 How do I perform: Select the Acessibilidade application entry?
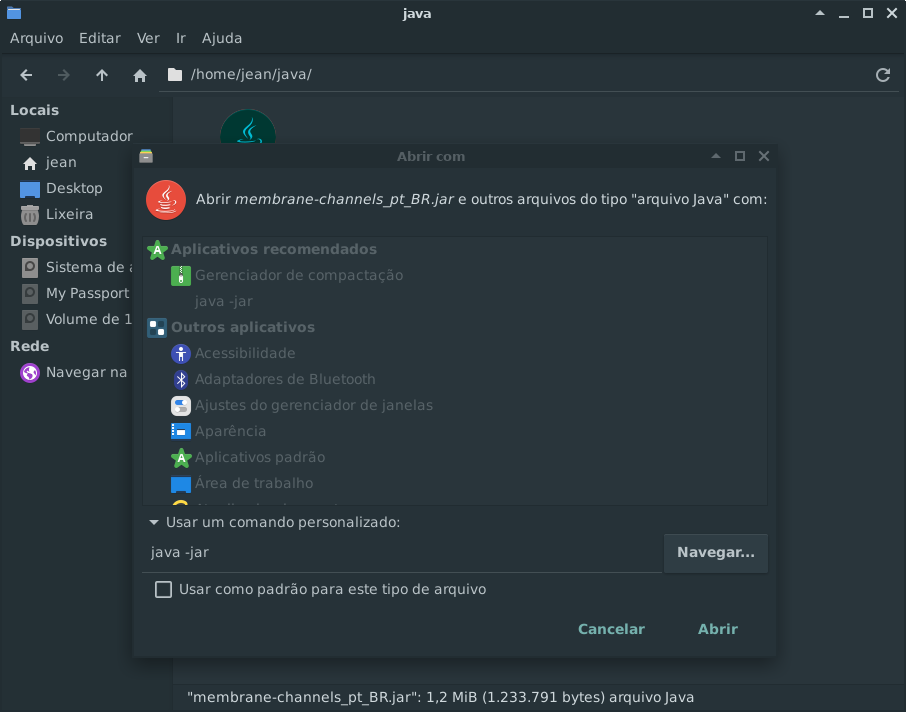[x=245, y=353]
